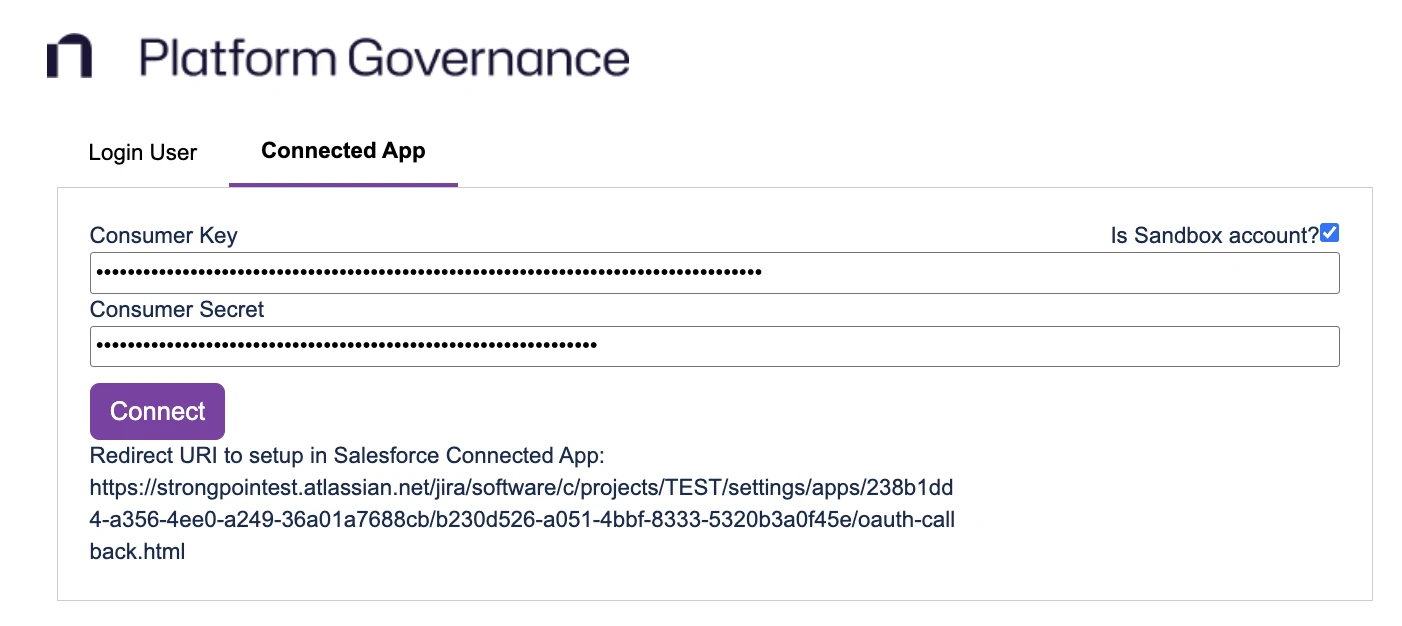Viewport: 1402px width, 626px height.
Task: Click the purple underline beneath Connected App
Action: coord(343,184)
